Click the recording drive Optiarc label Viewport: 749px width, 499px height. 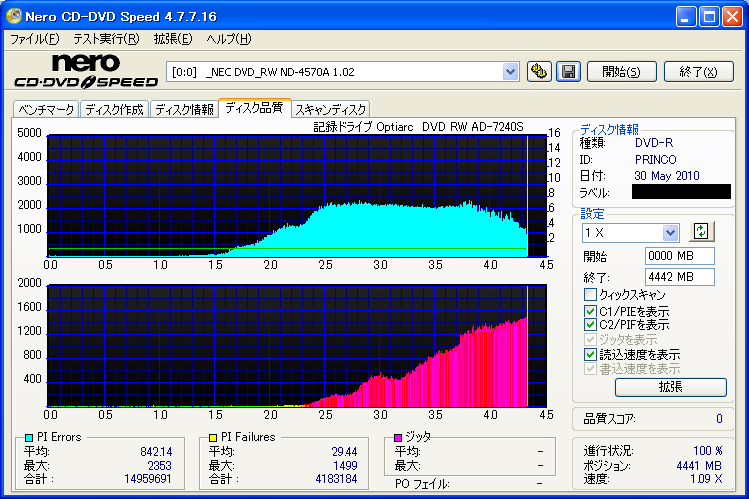coord(418,127)
